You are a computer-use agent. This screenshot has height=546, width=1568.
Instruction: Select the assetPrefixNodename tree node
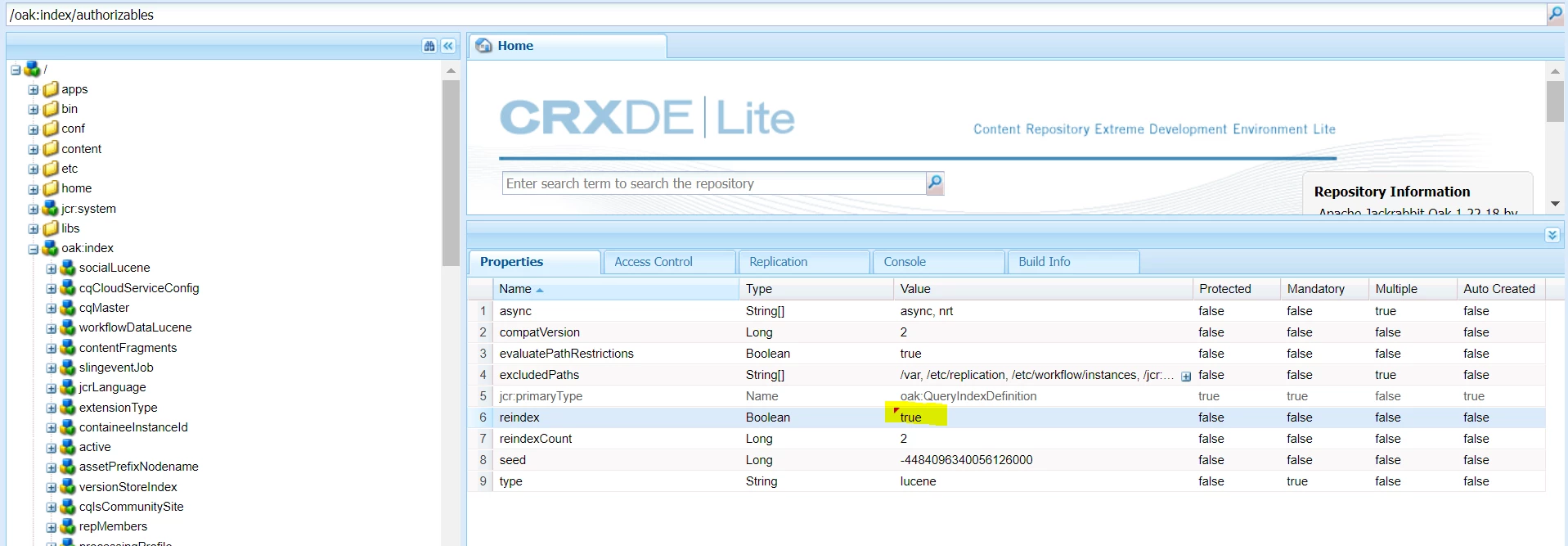pos(139,467)
